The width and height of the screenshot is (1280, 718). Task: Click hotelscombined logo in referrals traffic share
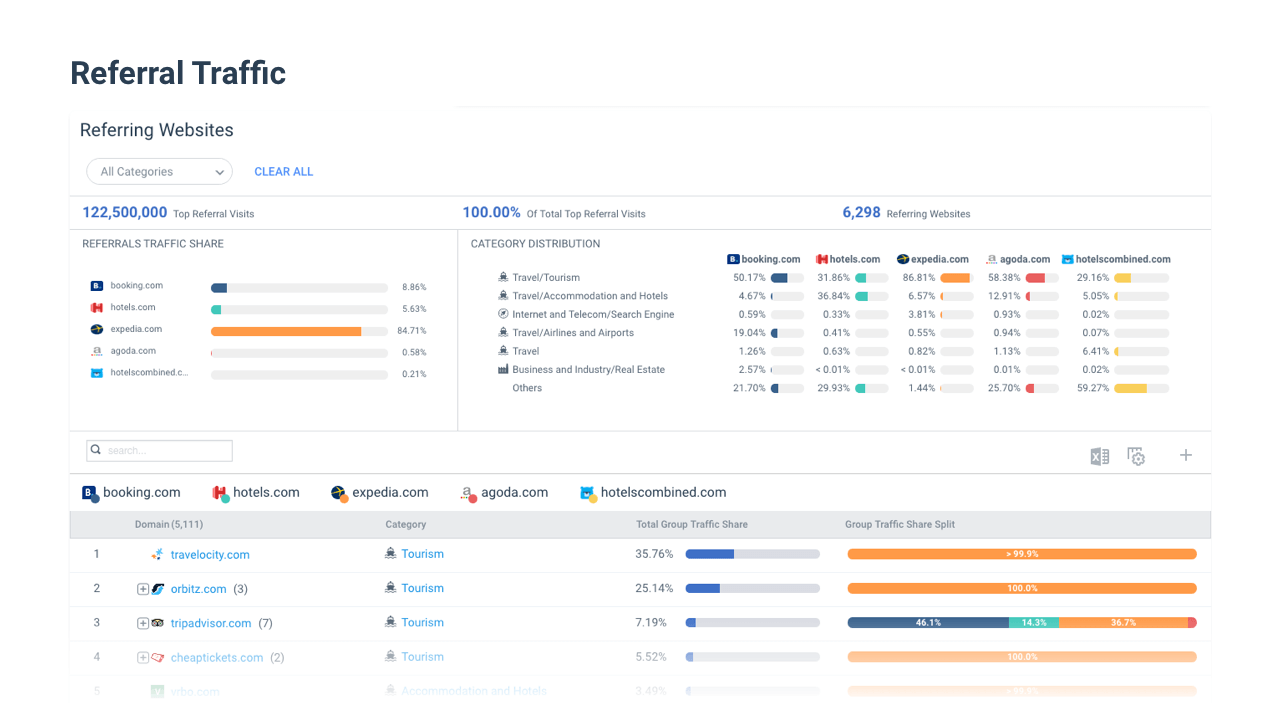pyautogui.click(x=97, y=373)
